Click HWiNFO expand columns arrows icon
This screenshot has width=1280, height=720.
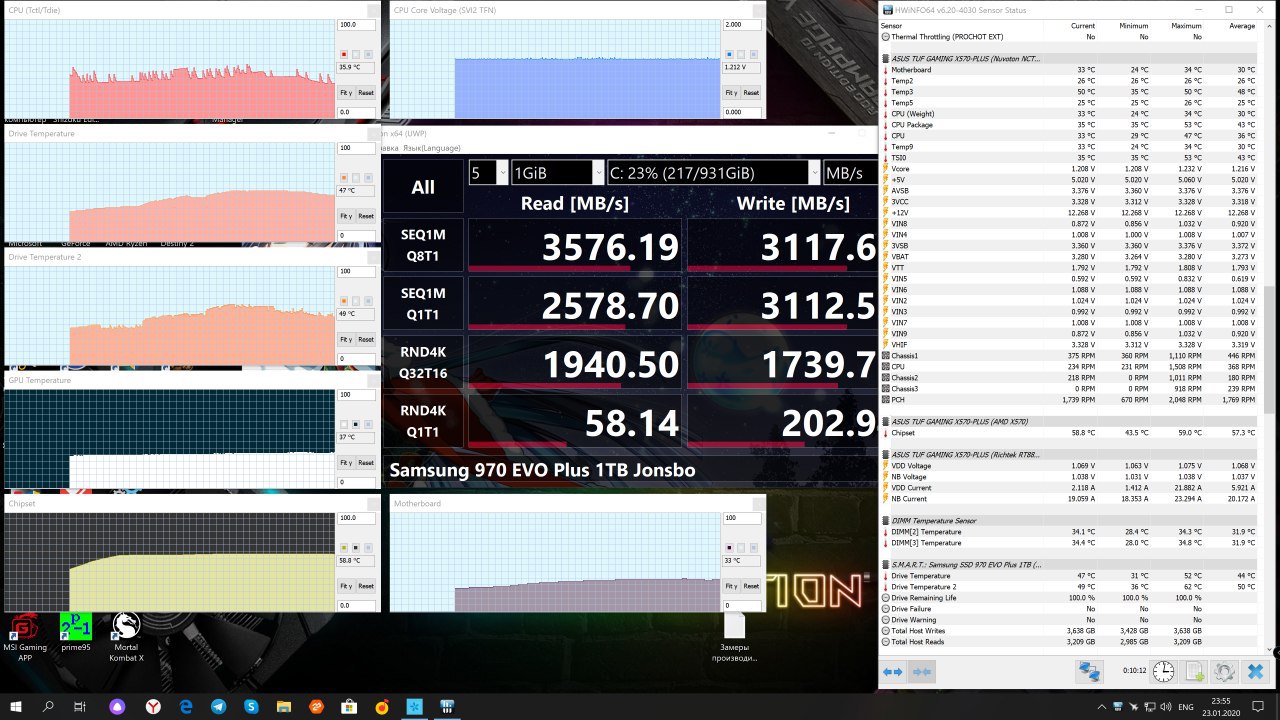tap(893, 672)
